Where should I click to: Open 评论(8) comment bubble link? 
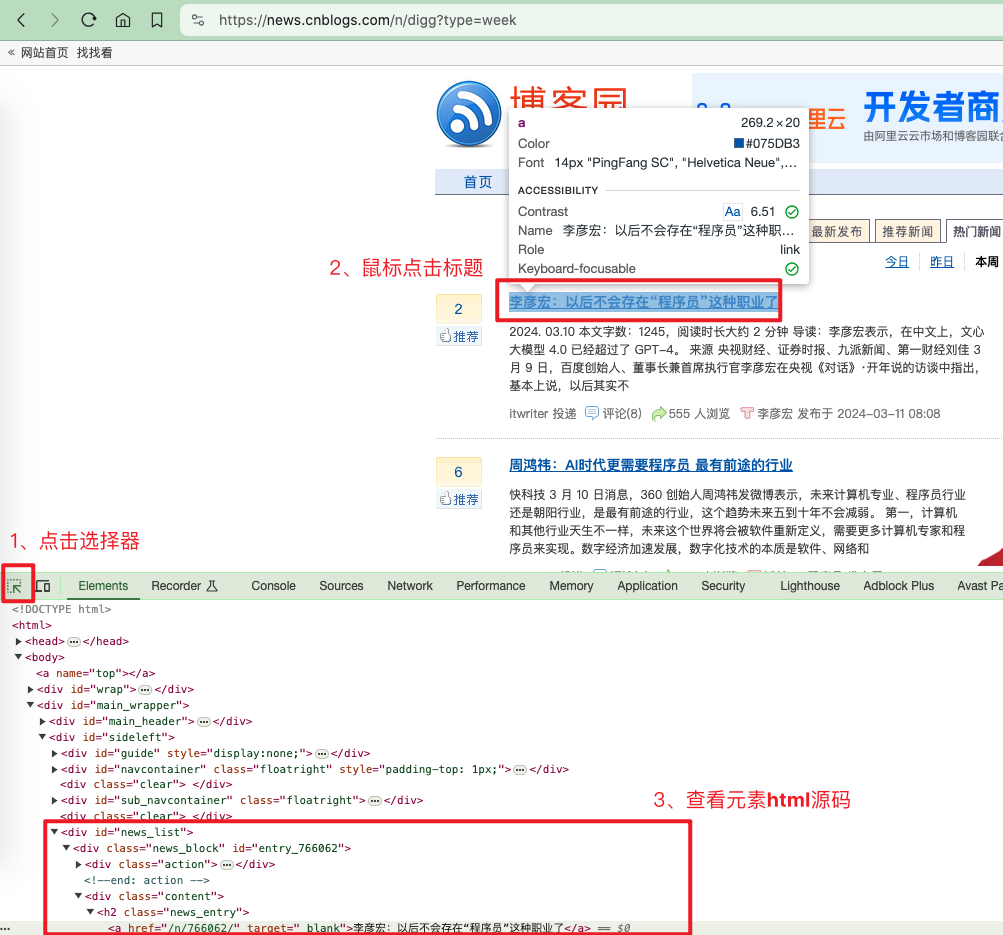click(x=613, y=414)
